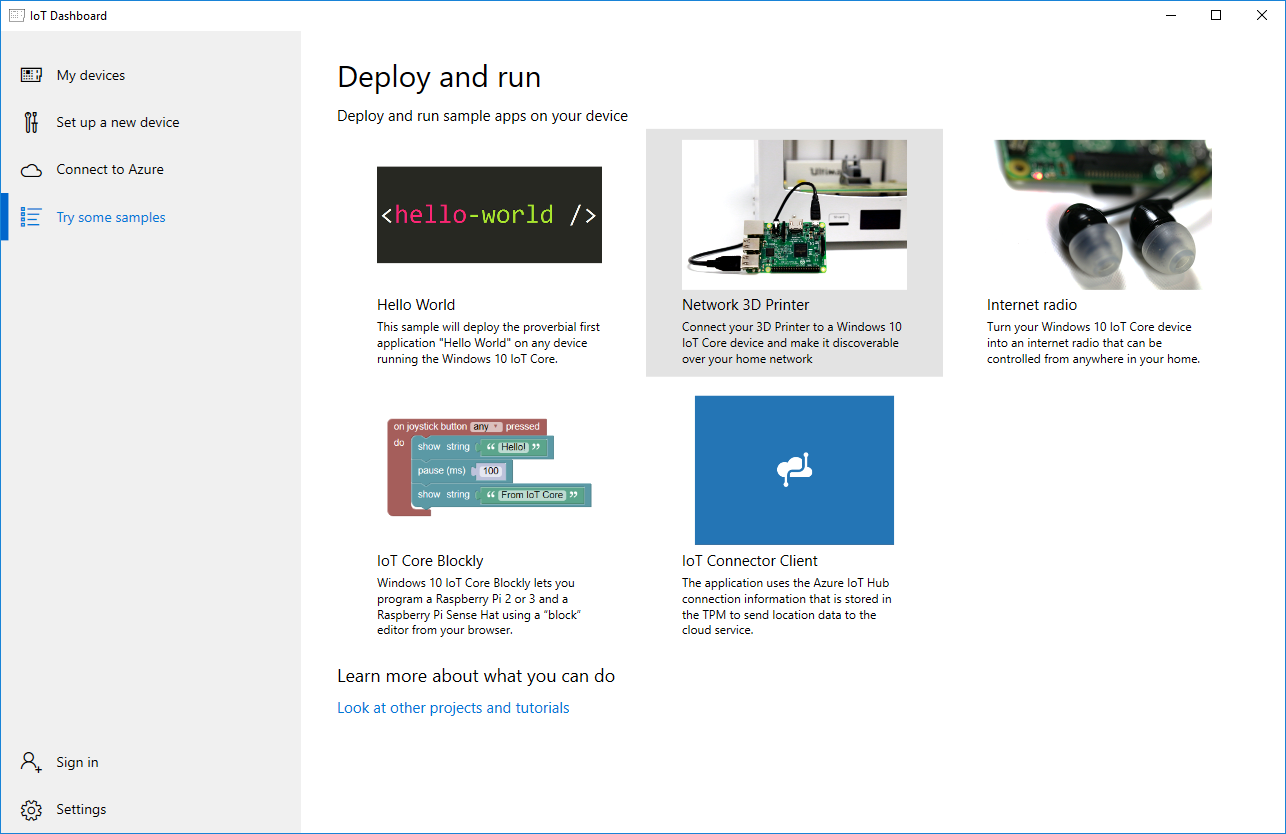Open the hello-world sample thumbnail
The height and width of the screenshot is (834, 1286).
[x=489, y=215]
